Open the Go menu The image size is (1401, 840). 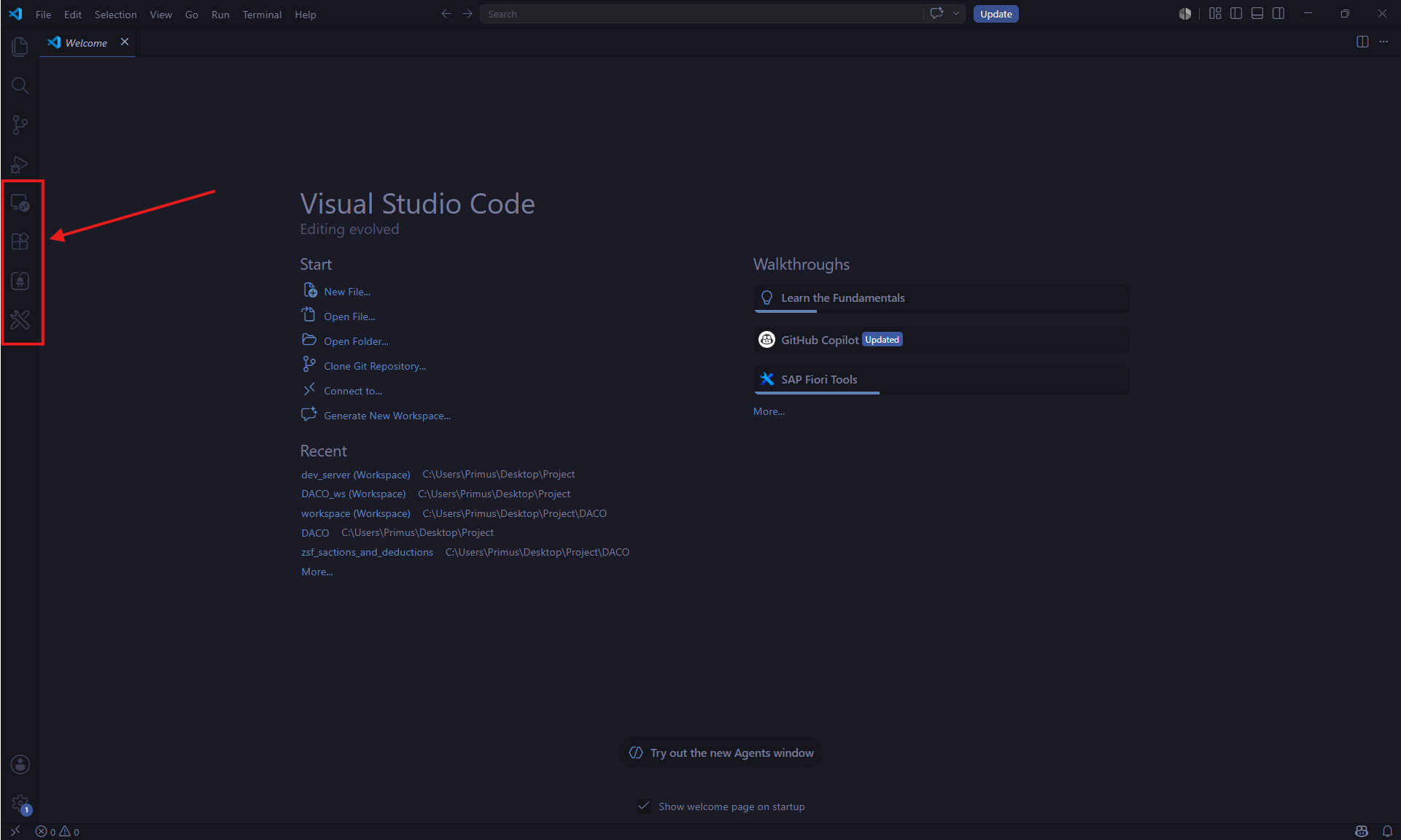click(x=191, y=14)
